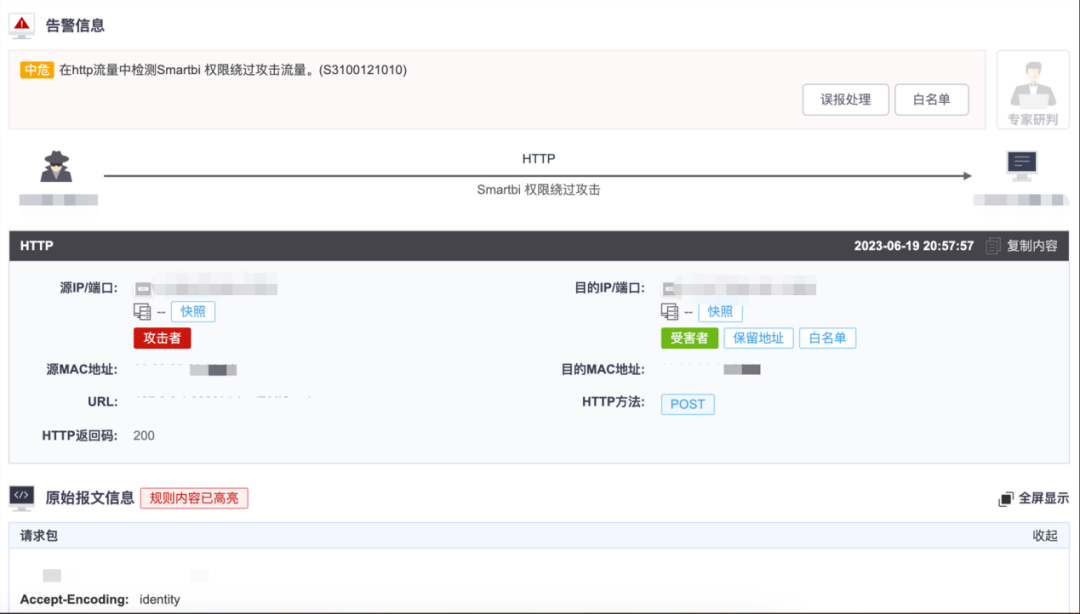
Task: Click the Accept-Encoding identity value
Action: point(160,600)
